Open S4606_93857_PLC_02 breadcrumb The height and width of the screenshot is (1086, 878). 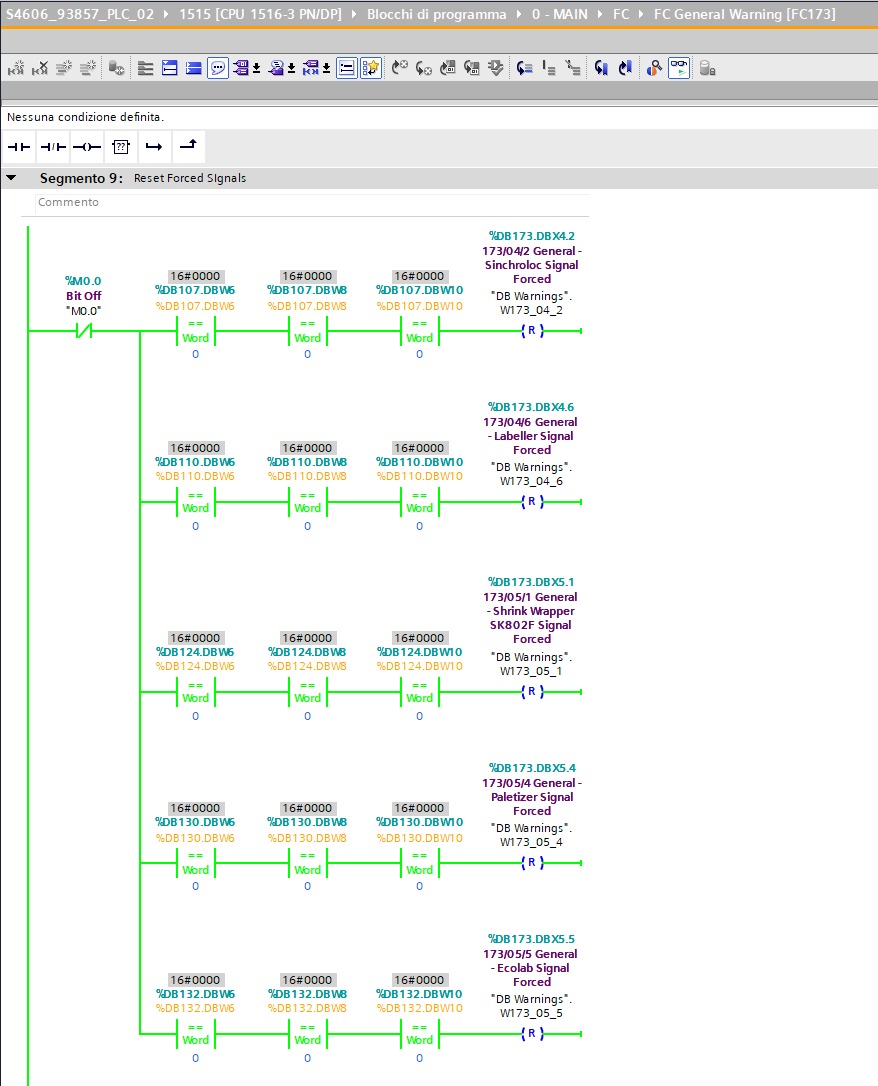pyautogui.click(x=80, y=14)
